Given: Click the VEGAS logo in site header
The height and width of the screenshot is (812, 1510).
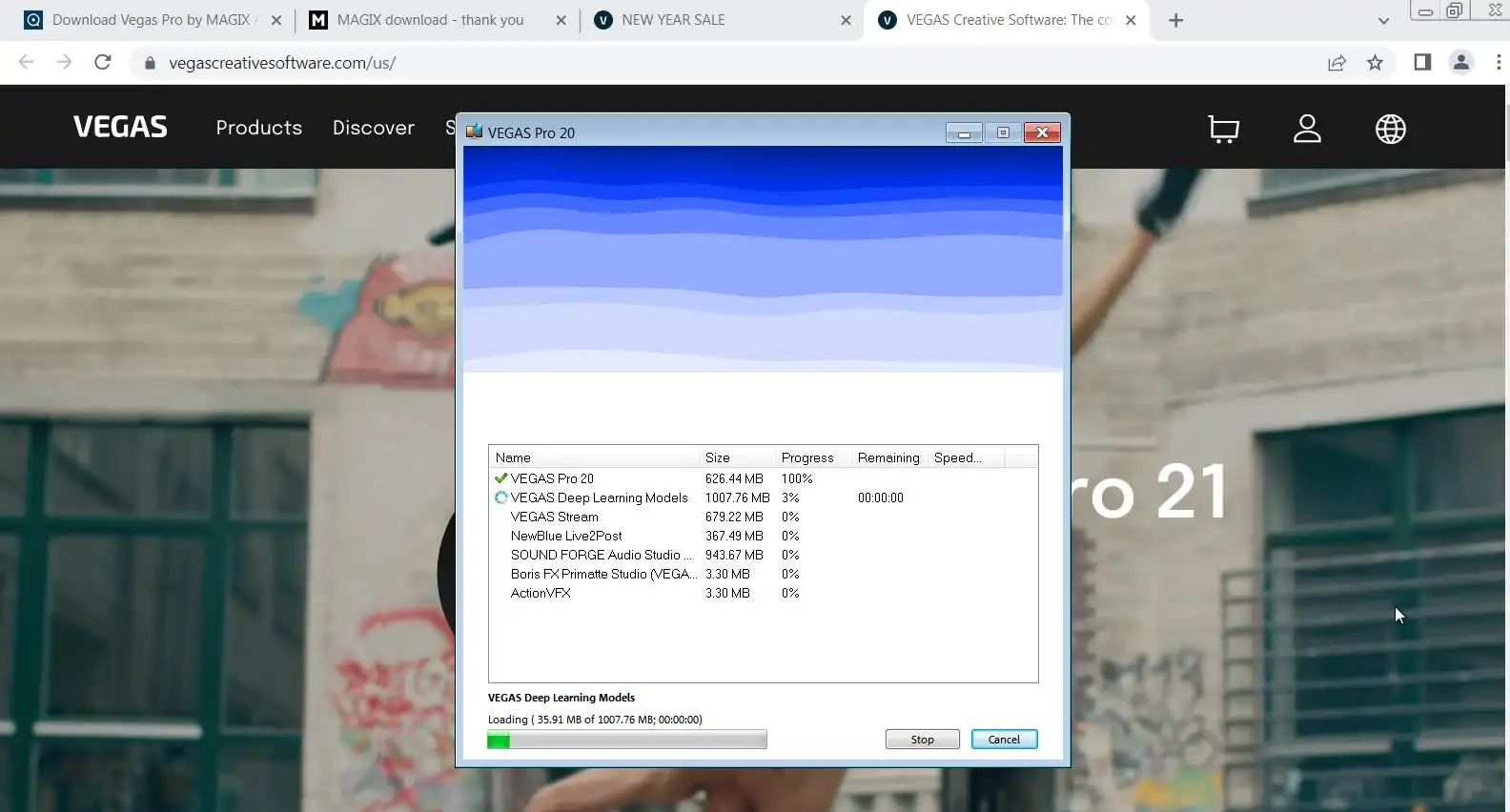Looking at the screenshot, I should coord(120,127).
